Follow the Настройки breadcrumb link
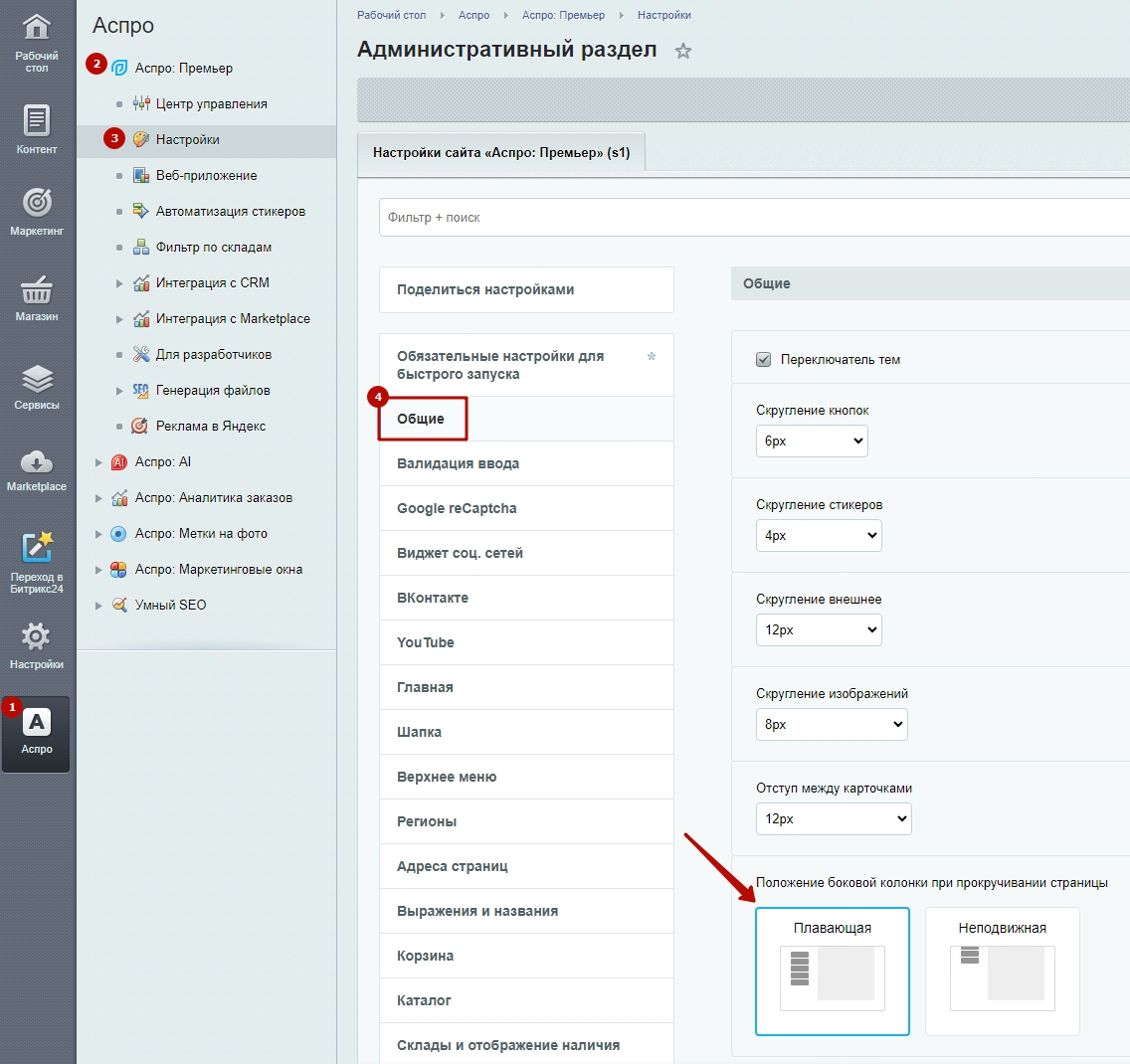This screenshot has height=1064, width=1130. [x=664, y=15]
